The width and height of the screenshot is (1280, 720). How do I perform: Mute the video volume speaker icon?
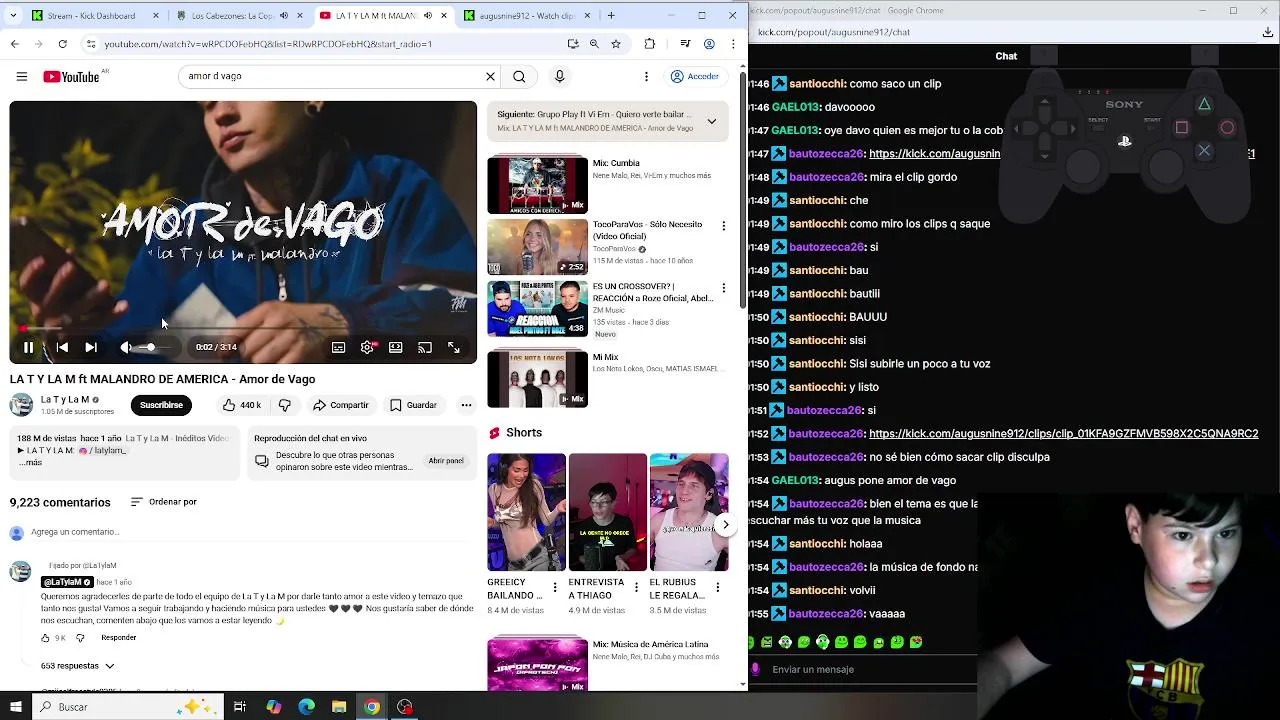(x=125, y=347)
